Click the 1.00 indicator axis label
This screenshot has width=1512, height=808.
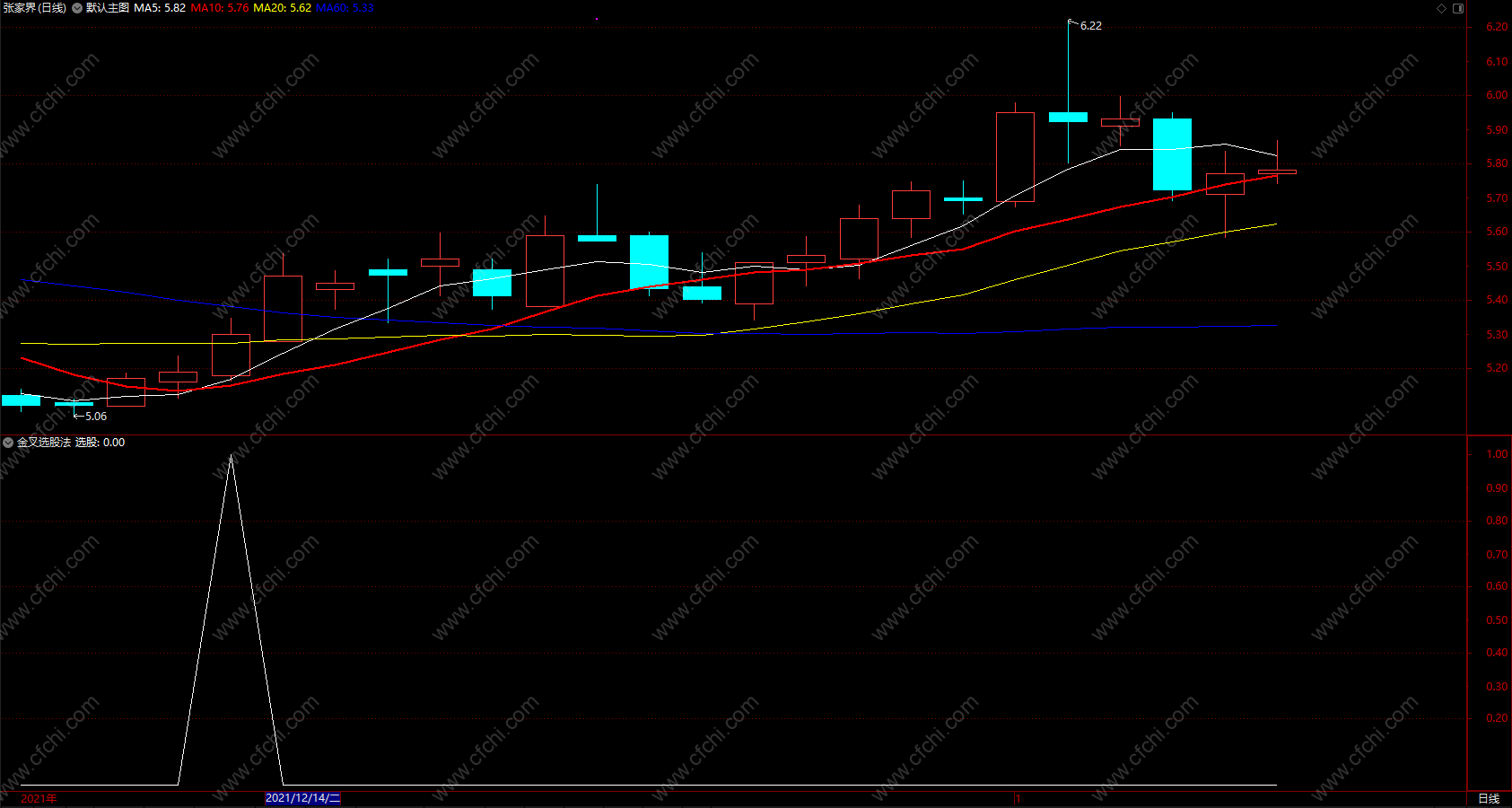coord(1497,454)
